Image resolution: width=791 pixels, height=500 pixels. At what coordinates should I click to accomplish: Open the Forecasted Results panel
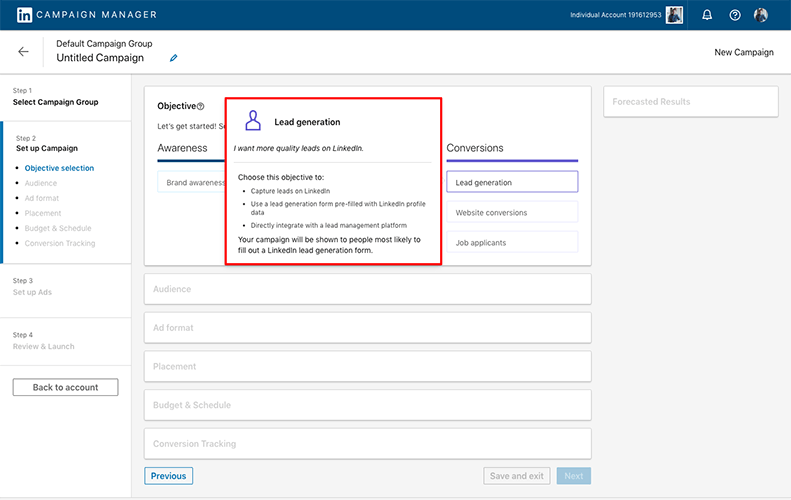pos(691,102)
